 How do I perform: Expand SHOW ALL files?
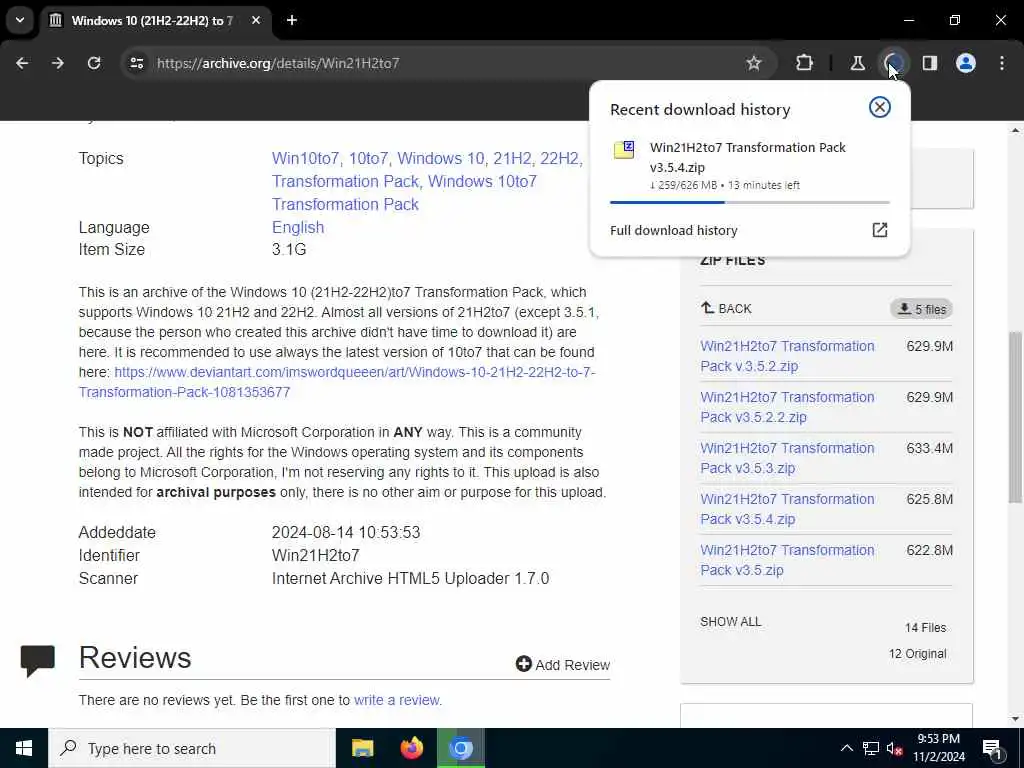point(731,622)
